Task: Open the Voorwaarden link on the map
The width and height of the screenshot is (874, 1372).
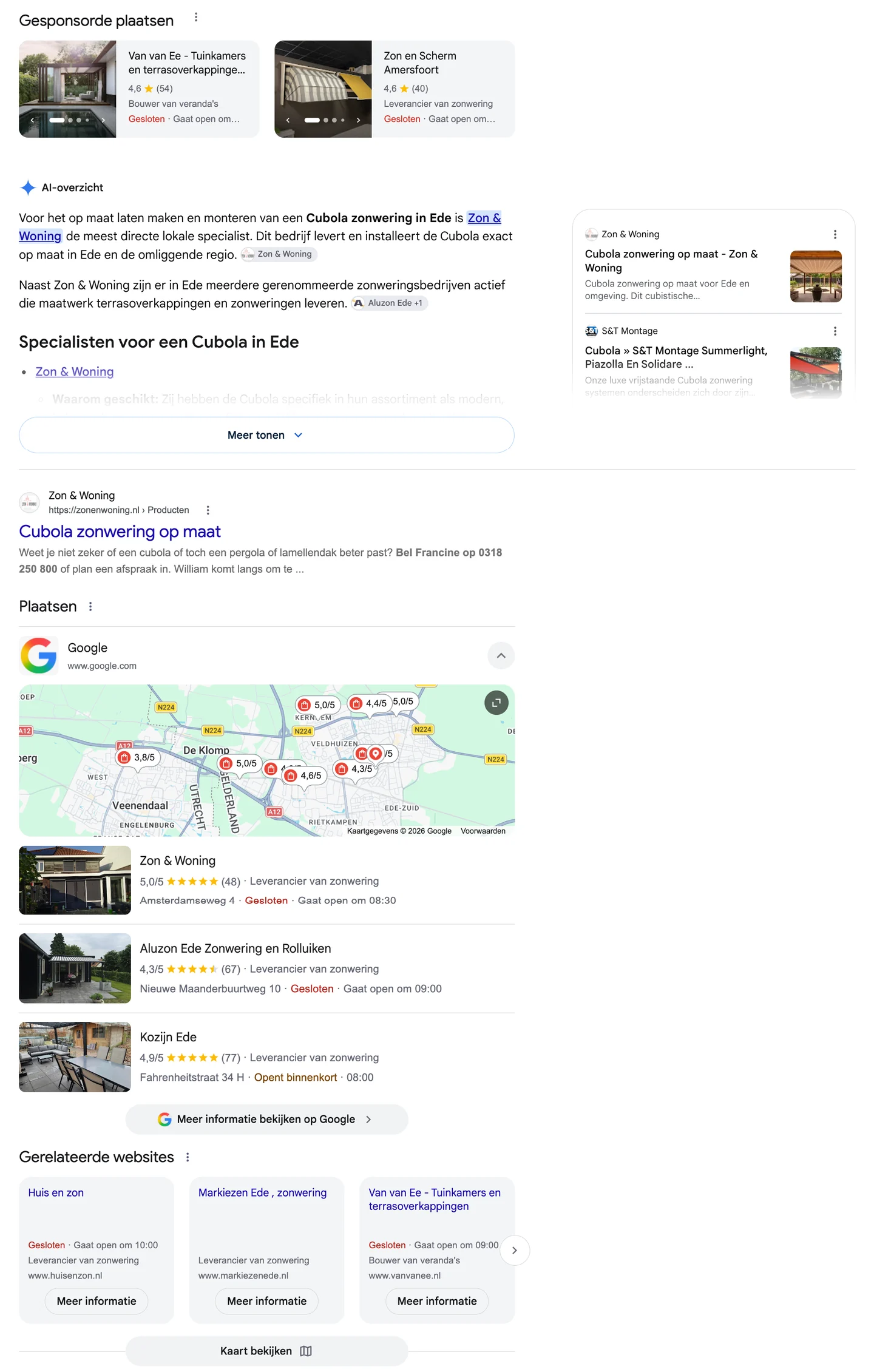Action: (483, 831)
